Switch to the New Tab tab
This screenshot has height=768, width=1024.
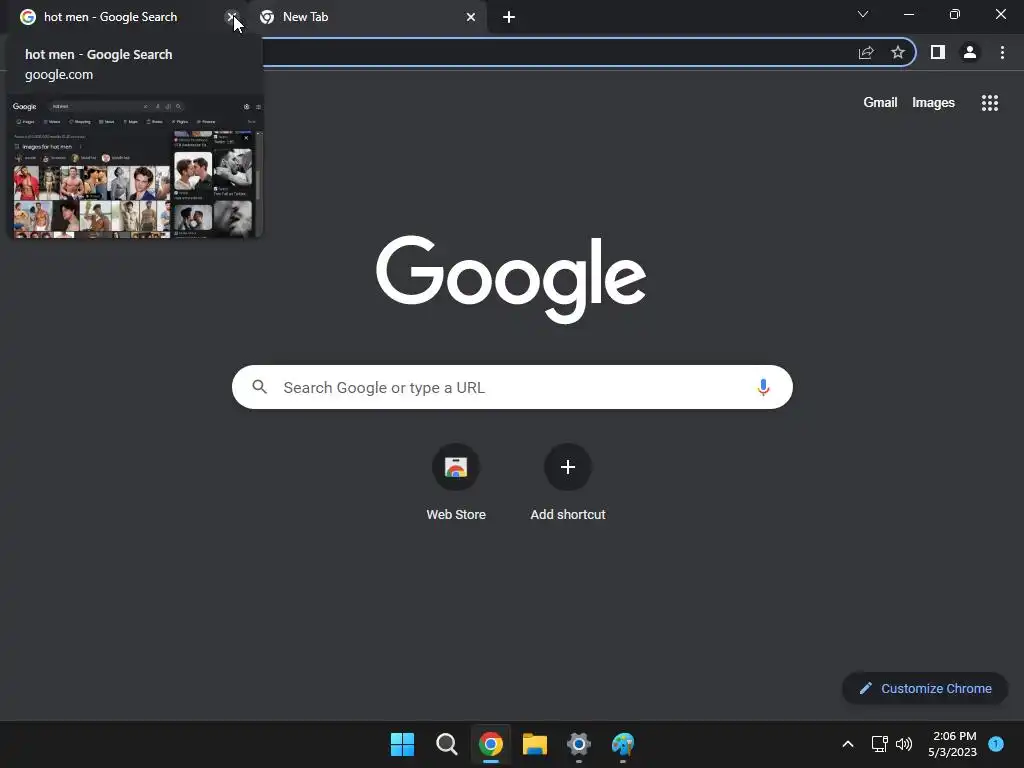coord(370,17)
